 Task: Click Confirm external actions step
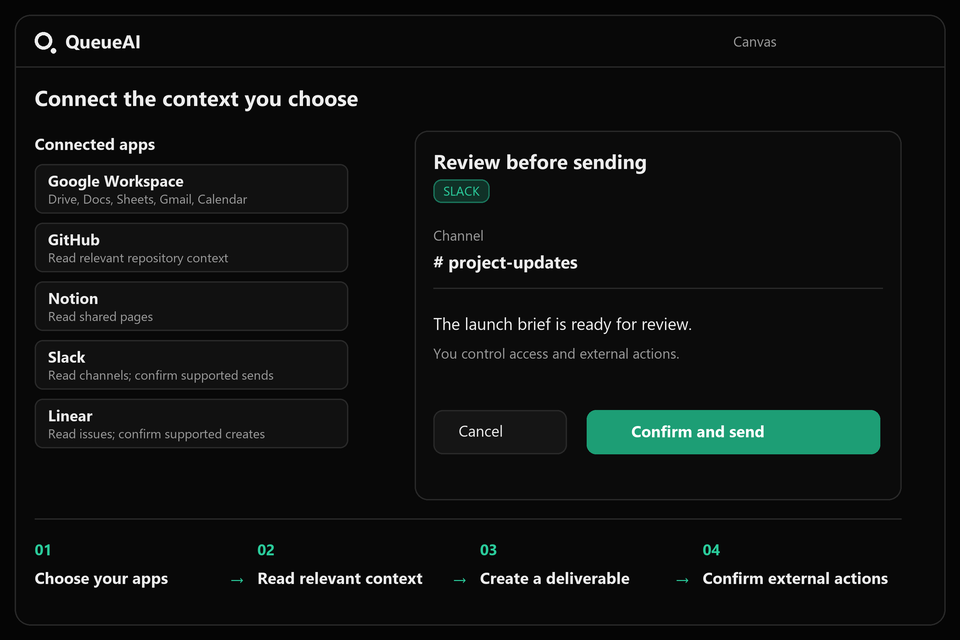[x=795, y=579]
